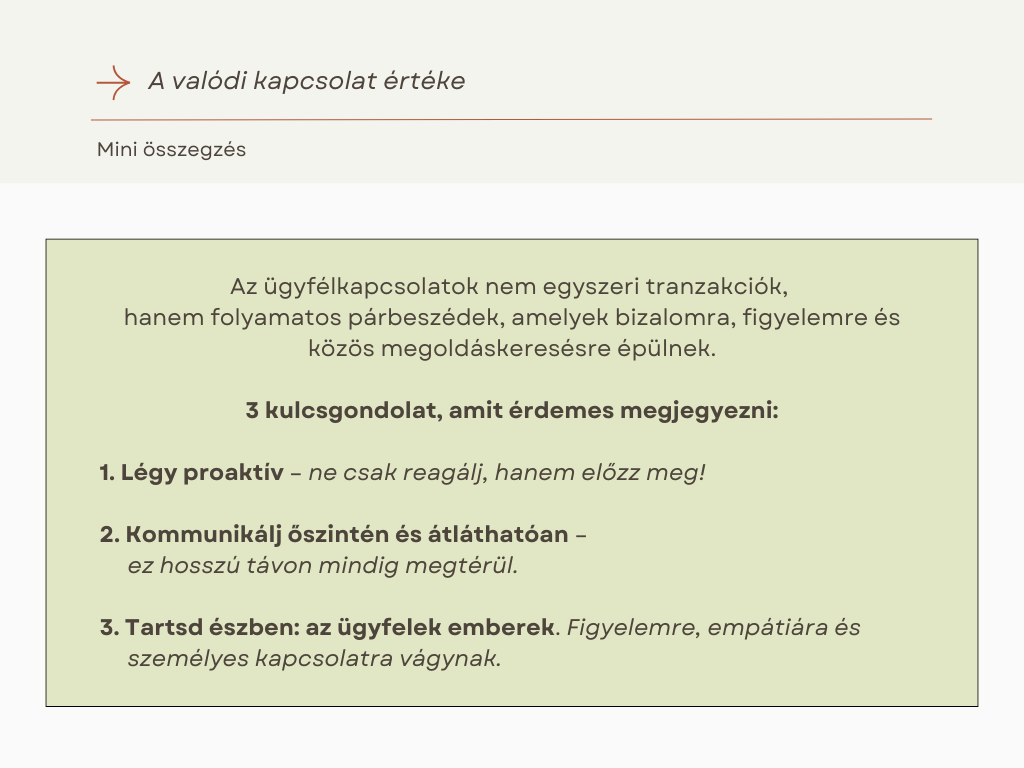Click the red arrow icon beside the title
The height and width of the screenshot is (768, 1024).
(x=113, y=82)
